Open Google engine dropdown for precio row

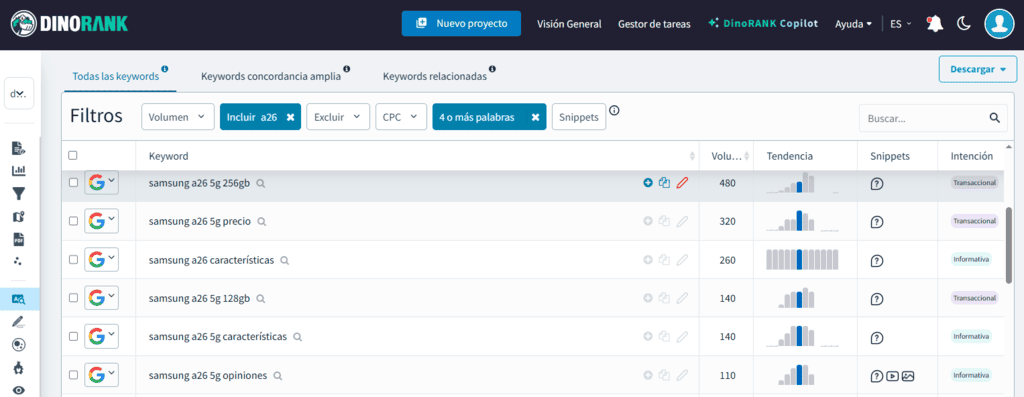coord(101,221)
